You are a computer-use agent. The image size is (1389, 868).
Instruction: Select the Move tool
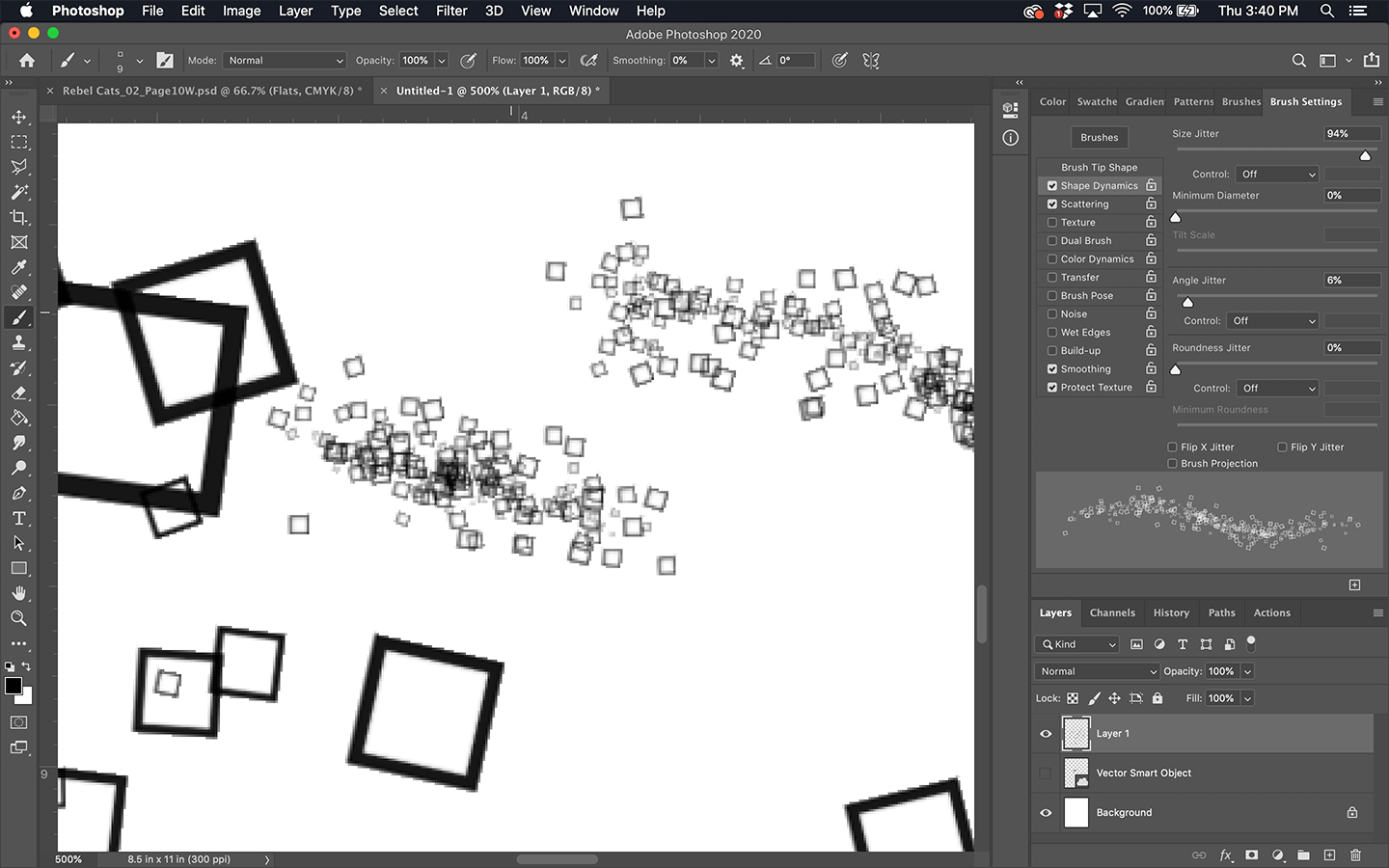[x=19, y=117]
